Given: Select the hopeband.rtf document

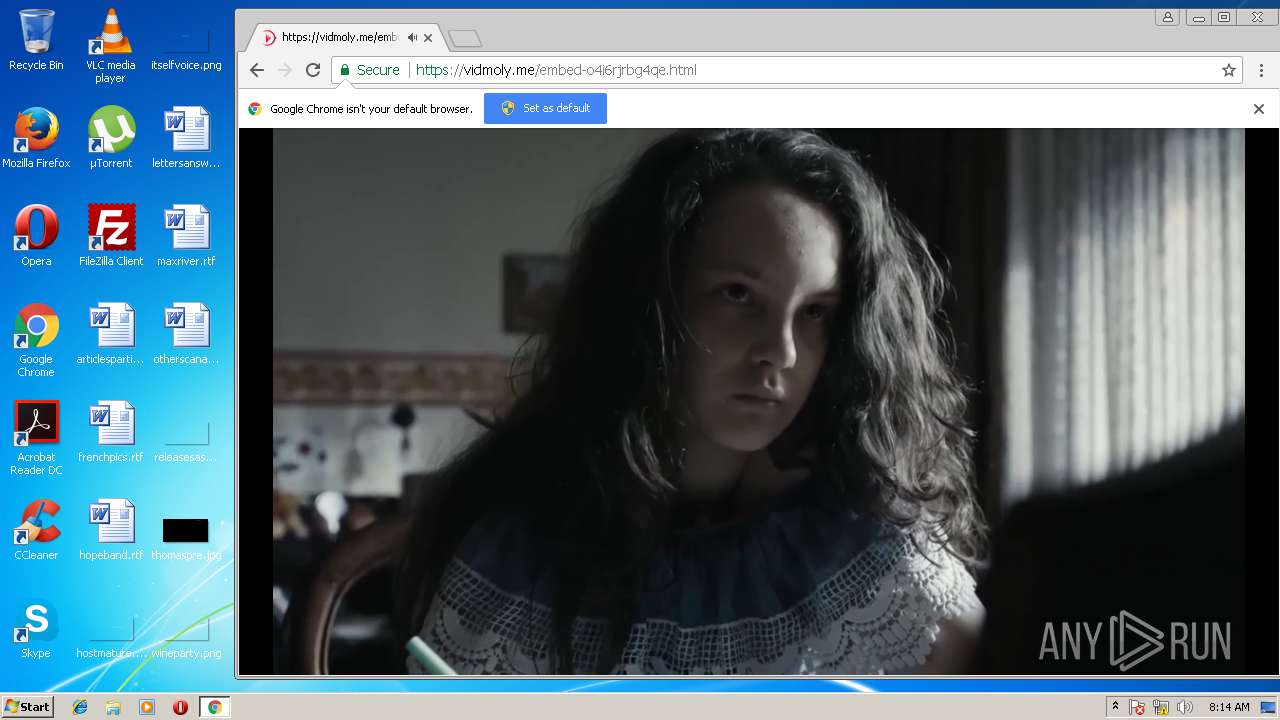Looking at the screenshot, I should tap(111, 530).
